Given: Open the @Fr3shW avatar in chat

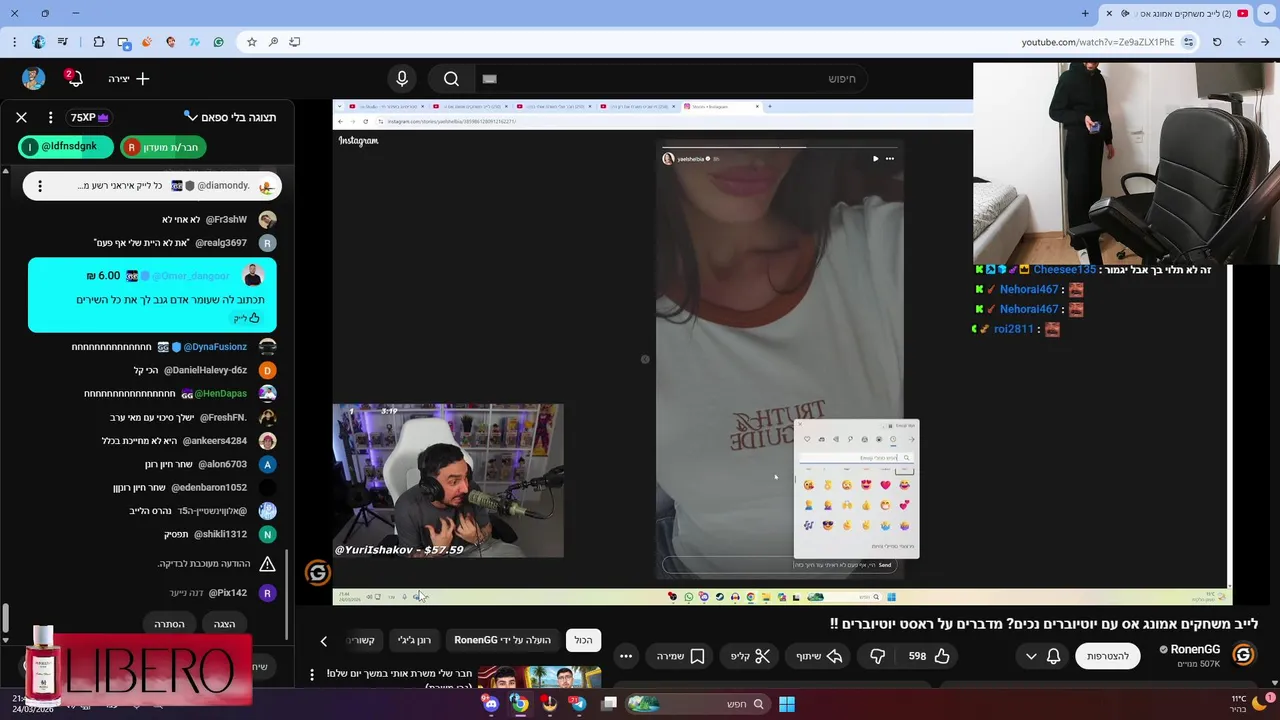Looking at the screenshot, I should [267, 220].
